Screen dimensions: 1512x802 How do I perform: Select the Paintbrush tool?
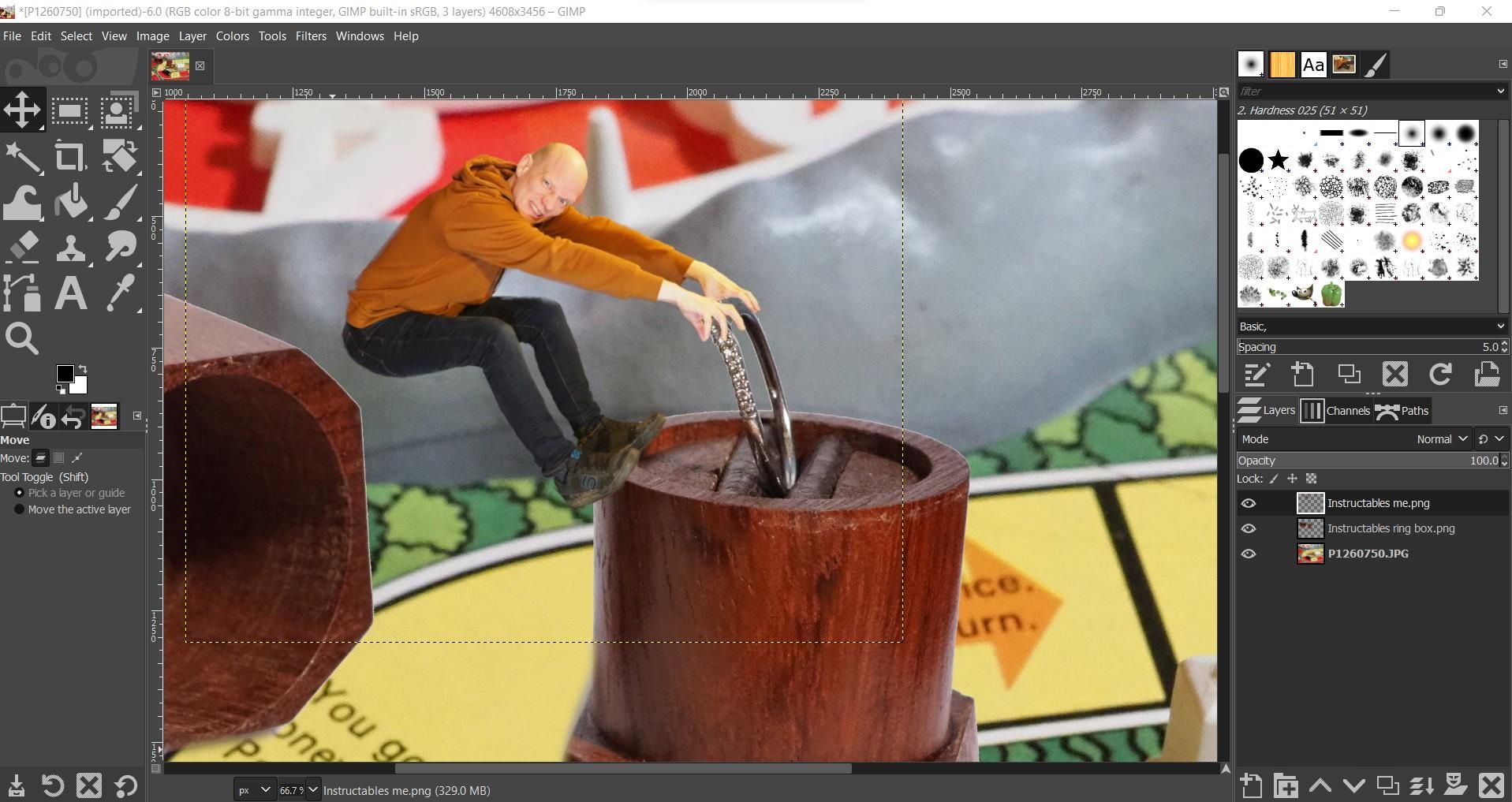(x=119, y=202)
